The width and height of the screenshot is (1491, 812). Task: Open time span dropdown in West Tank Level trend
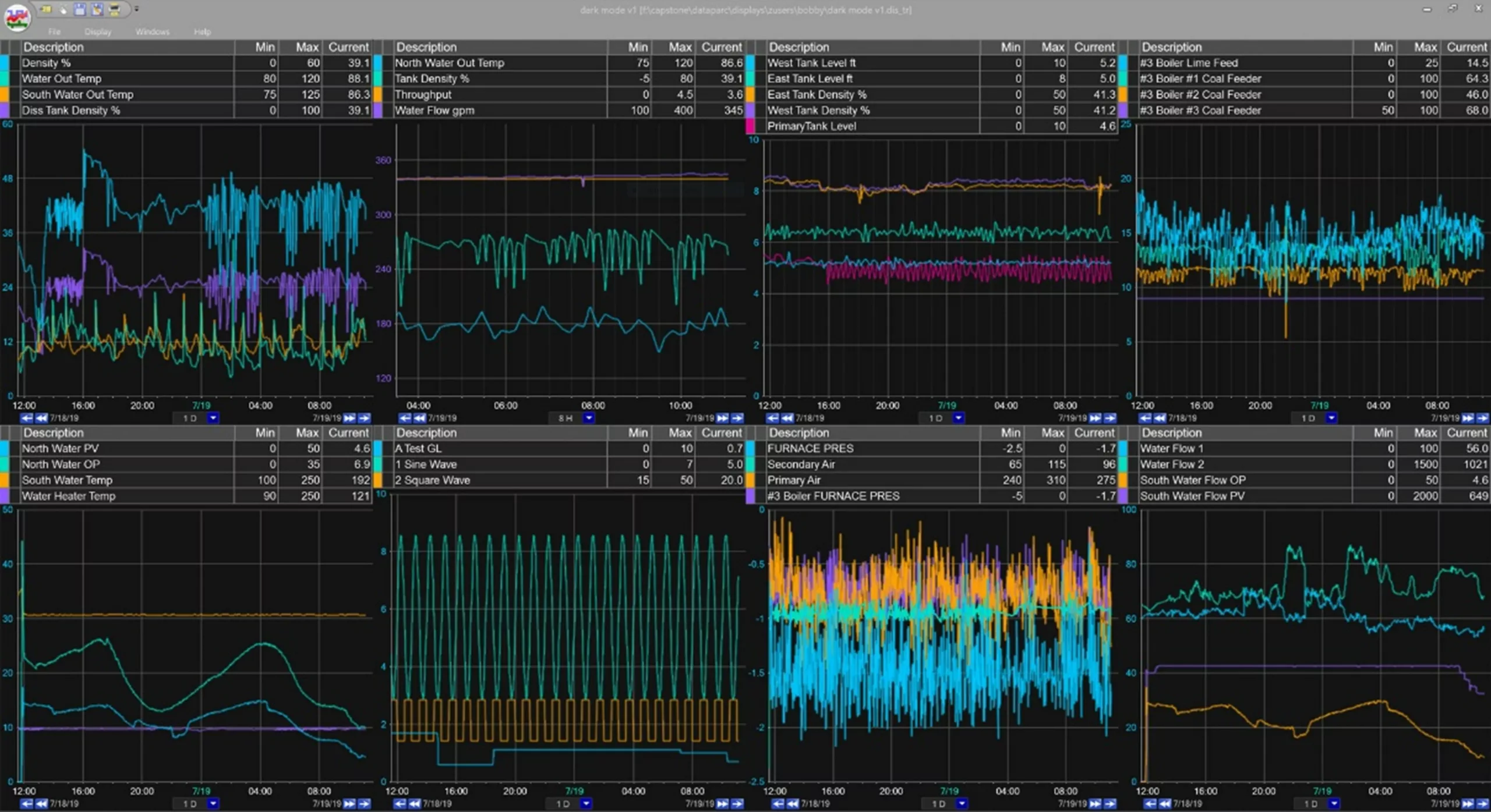coord(959,418)
